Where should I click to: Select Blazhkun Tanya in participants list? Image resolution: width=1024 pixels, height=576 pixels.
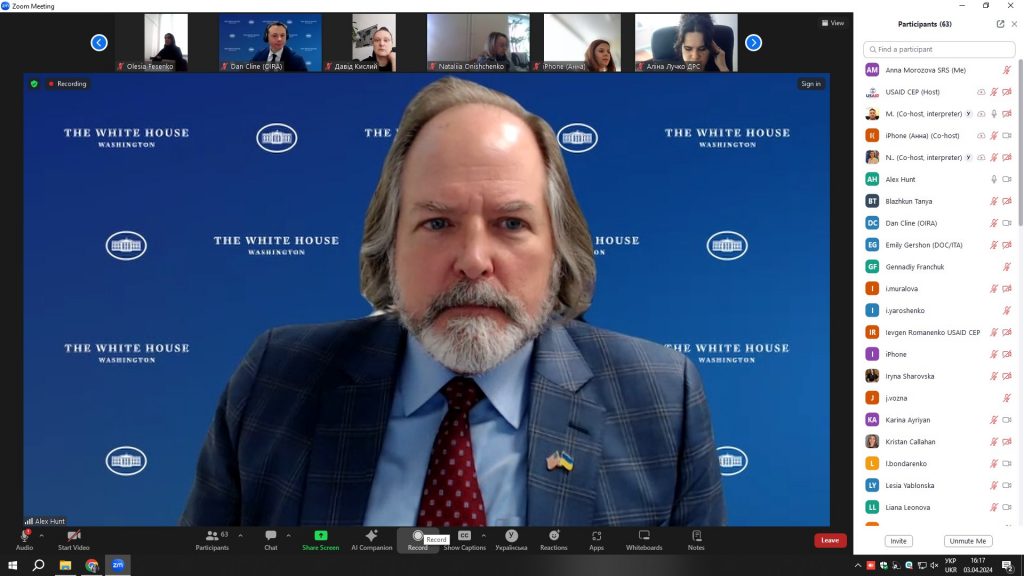[939, 201]
